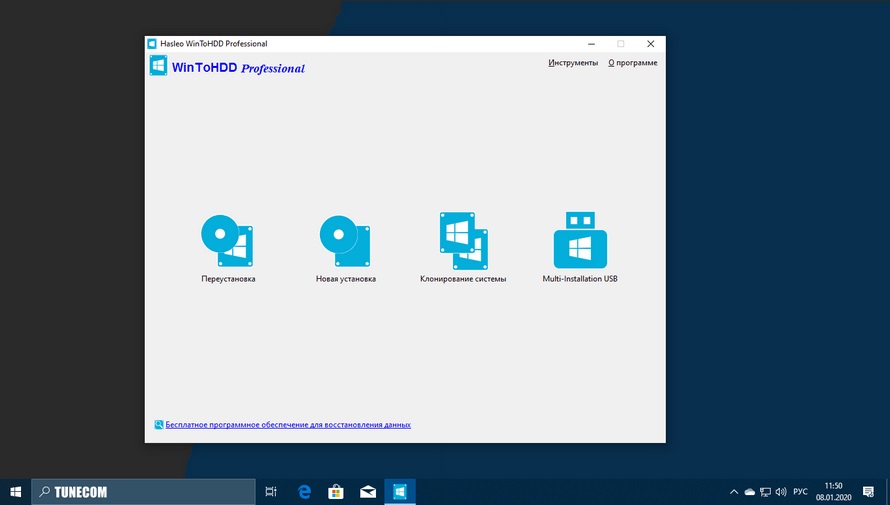Screen dimensions: 890x505
Task: Open the О программе menu
Action: pos(633,63)
